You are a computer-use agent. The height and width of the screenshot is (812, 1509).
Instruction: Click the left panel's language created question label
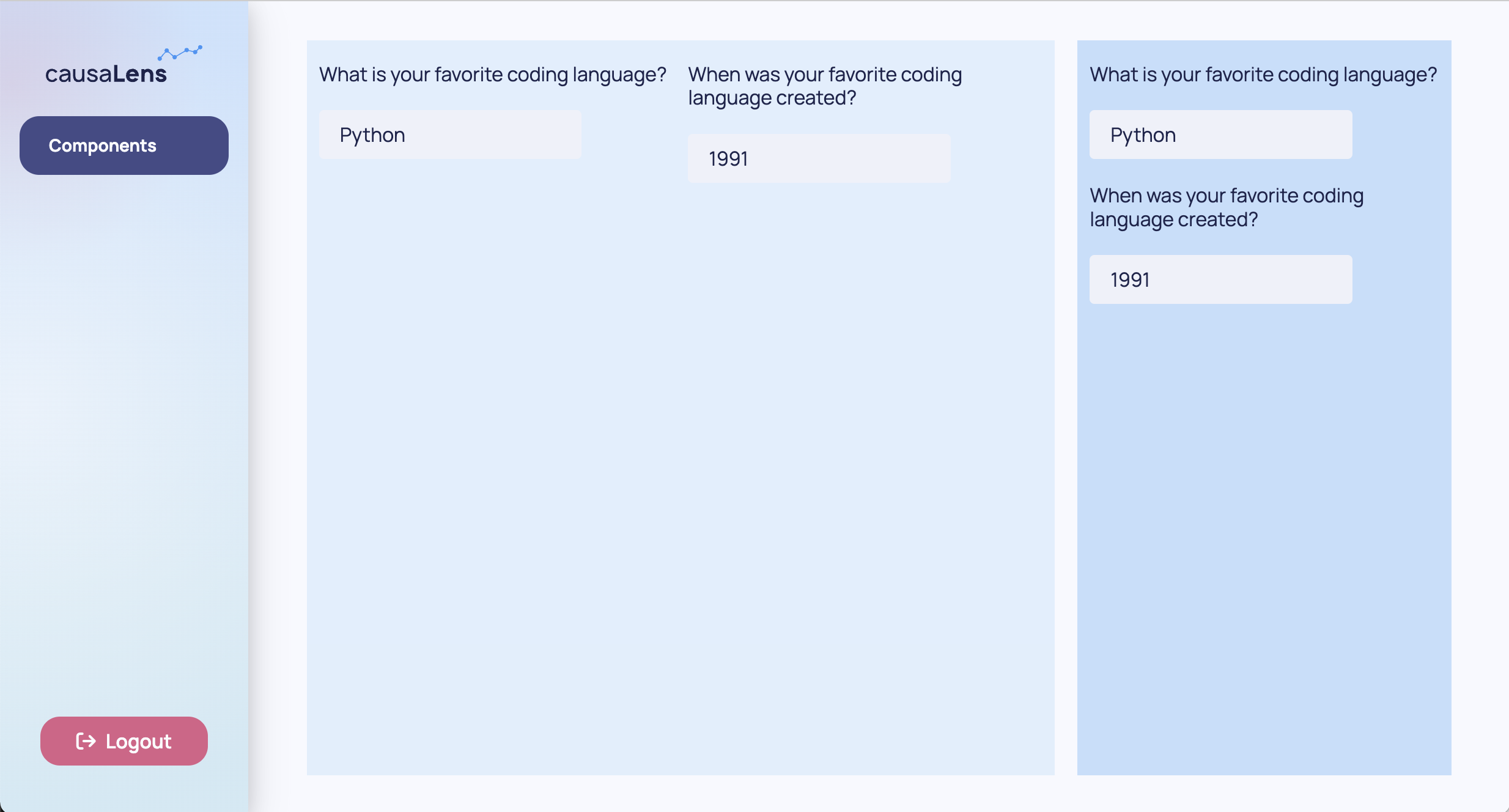(825, 86)
